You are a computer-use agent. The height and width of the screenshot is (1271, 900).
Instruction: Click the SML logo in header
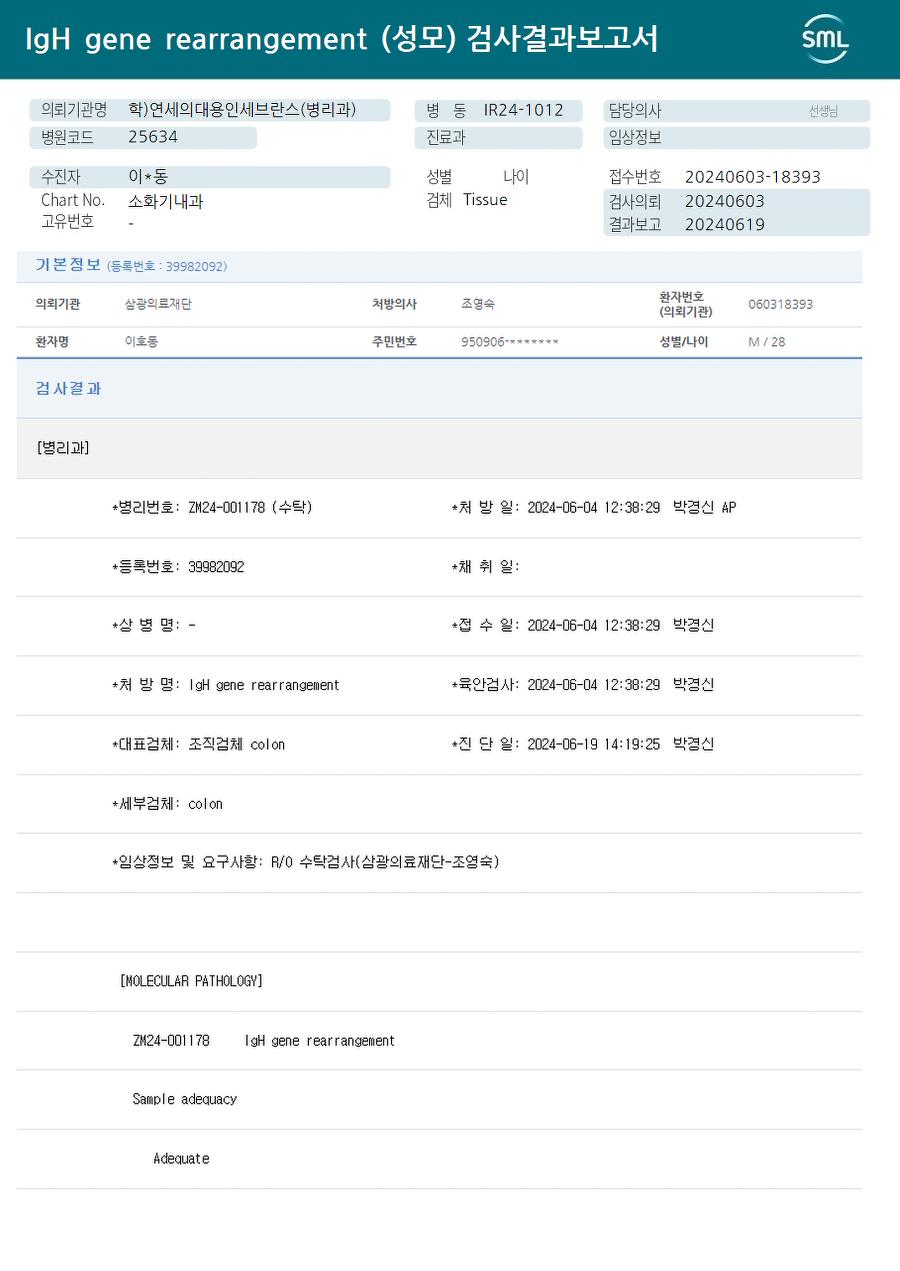(x=824, y=39)
